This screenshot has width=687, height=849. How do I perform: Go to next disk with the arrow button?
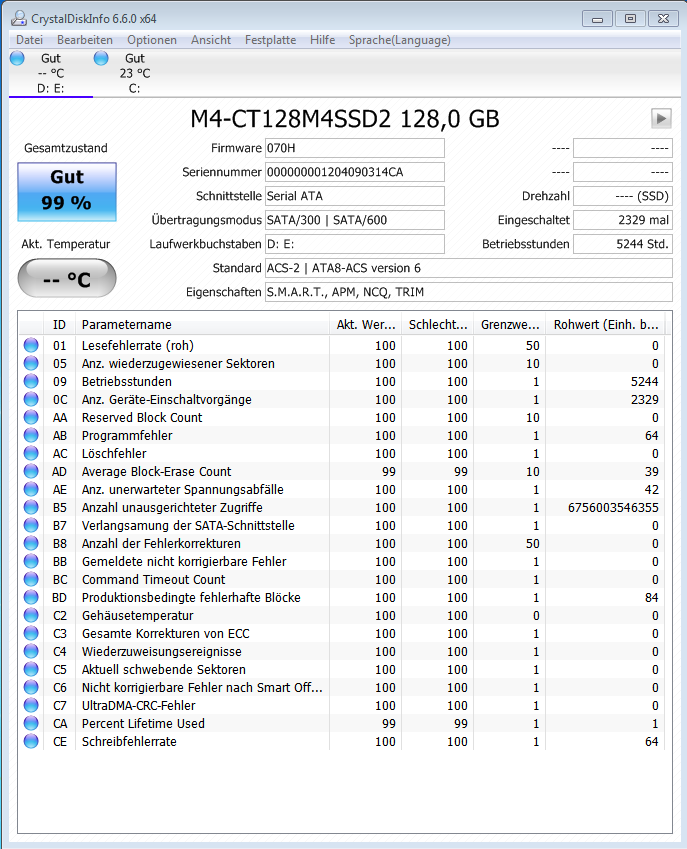tap(661, 118)
